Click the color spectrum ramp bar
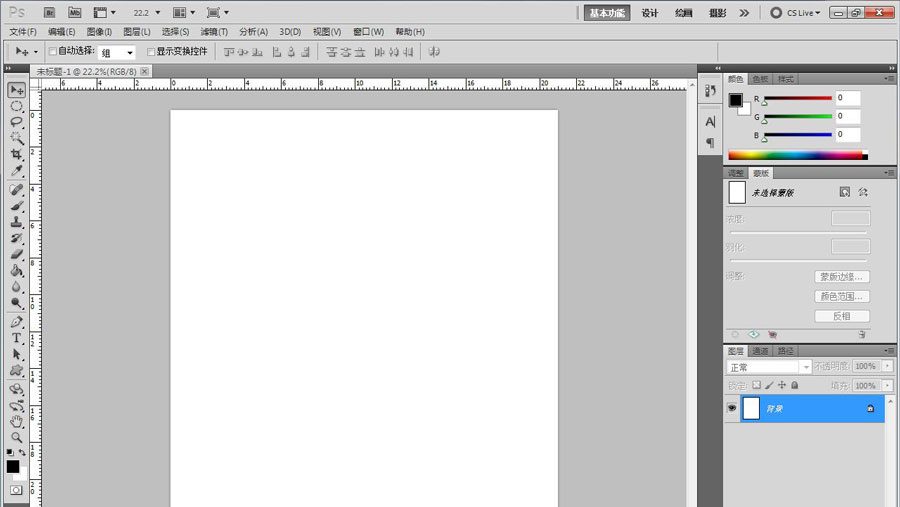Viewport: 900px width, 507px height. pos(795,155)
